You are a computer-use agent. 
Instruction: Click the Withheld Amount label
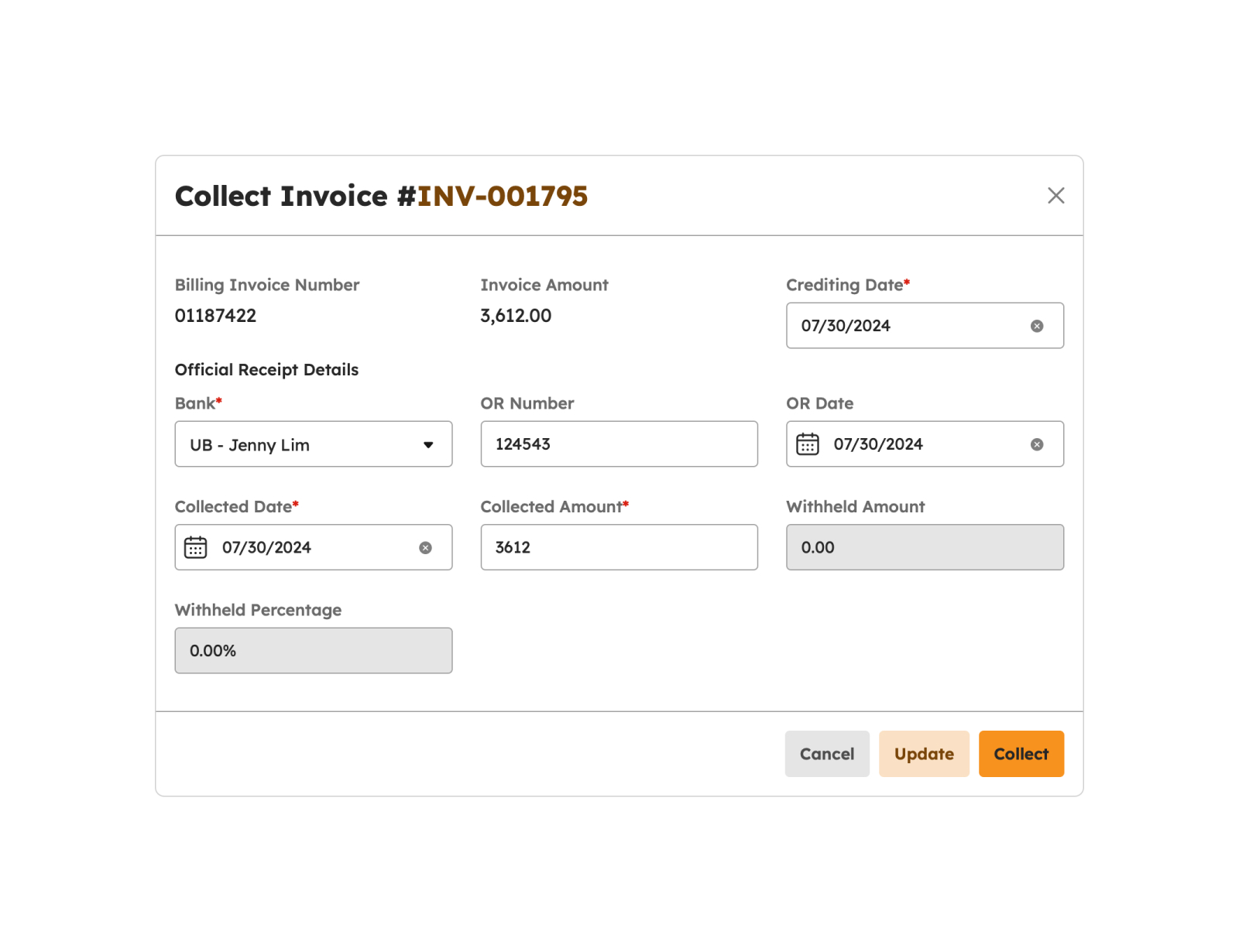856,507
